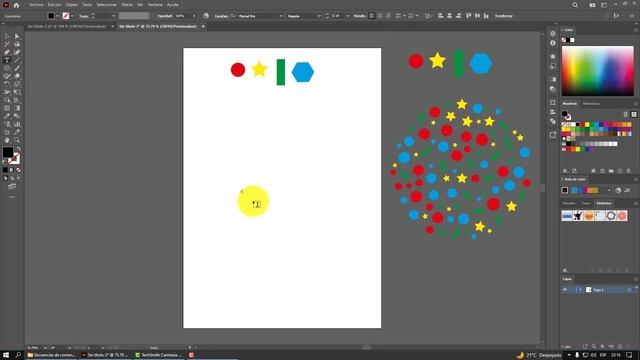Open the stroke color dropdown in control bar
This screenshot has height=360, width=640.
(x=72, y=16)
